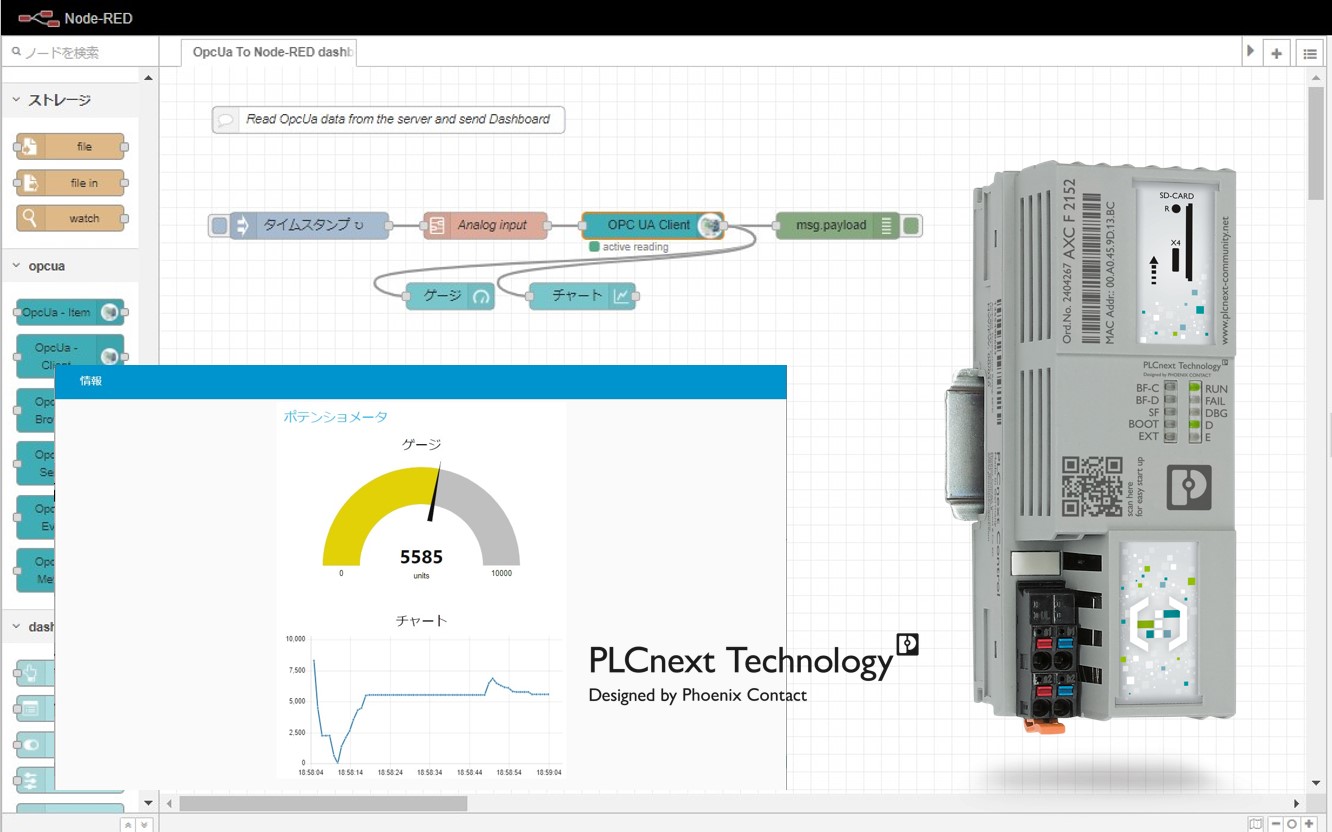The height and width of the screenshot is (832, 1332).
Task: Click the watch node magnifier icon
Action: coord(30,218)
